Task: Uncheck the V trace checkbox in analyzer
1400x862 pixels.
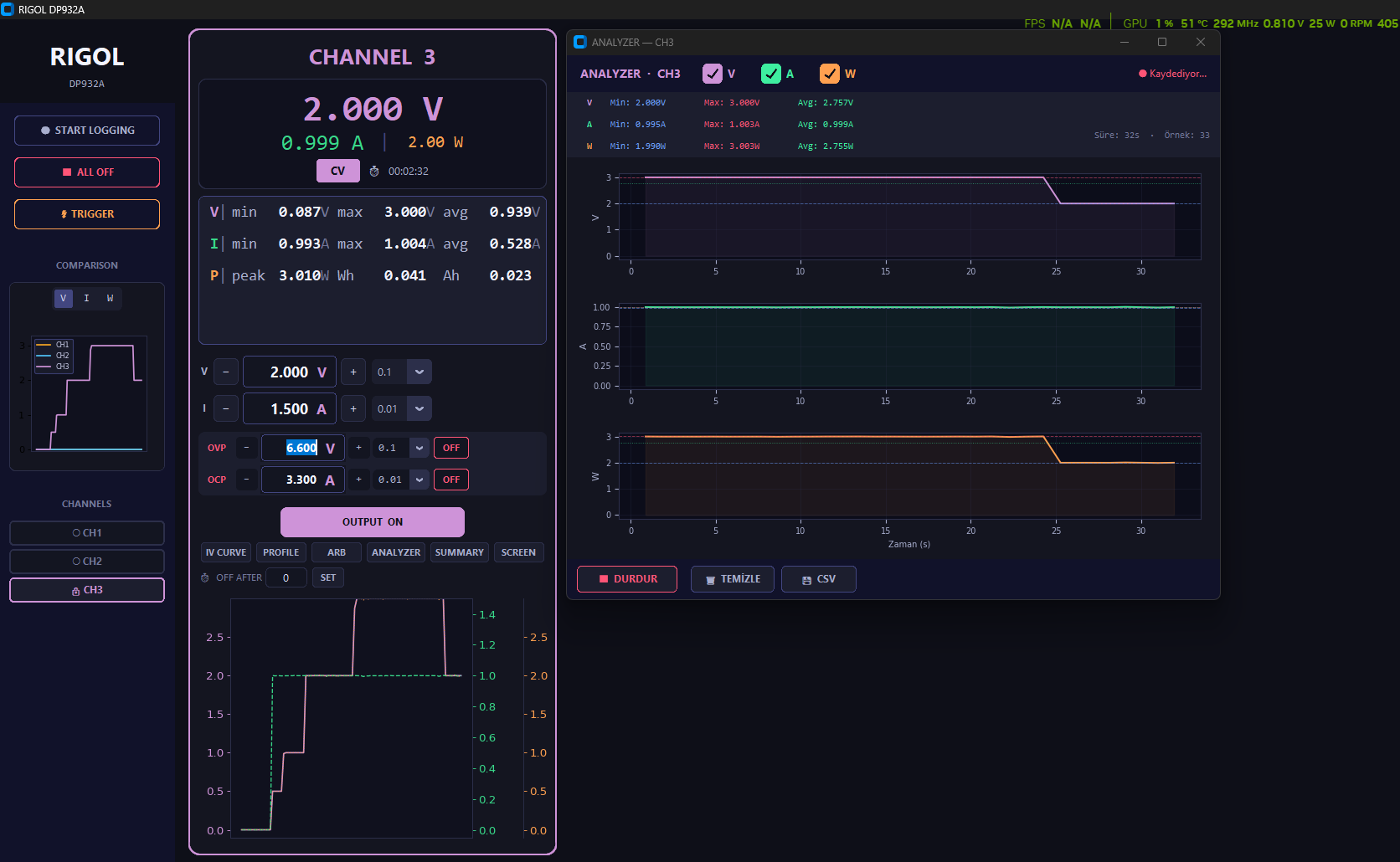Action: click(712, 74)
